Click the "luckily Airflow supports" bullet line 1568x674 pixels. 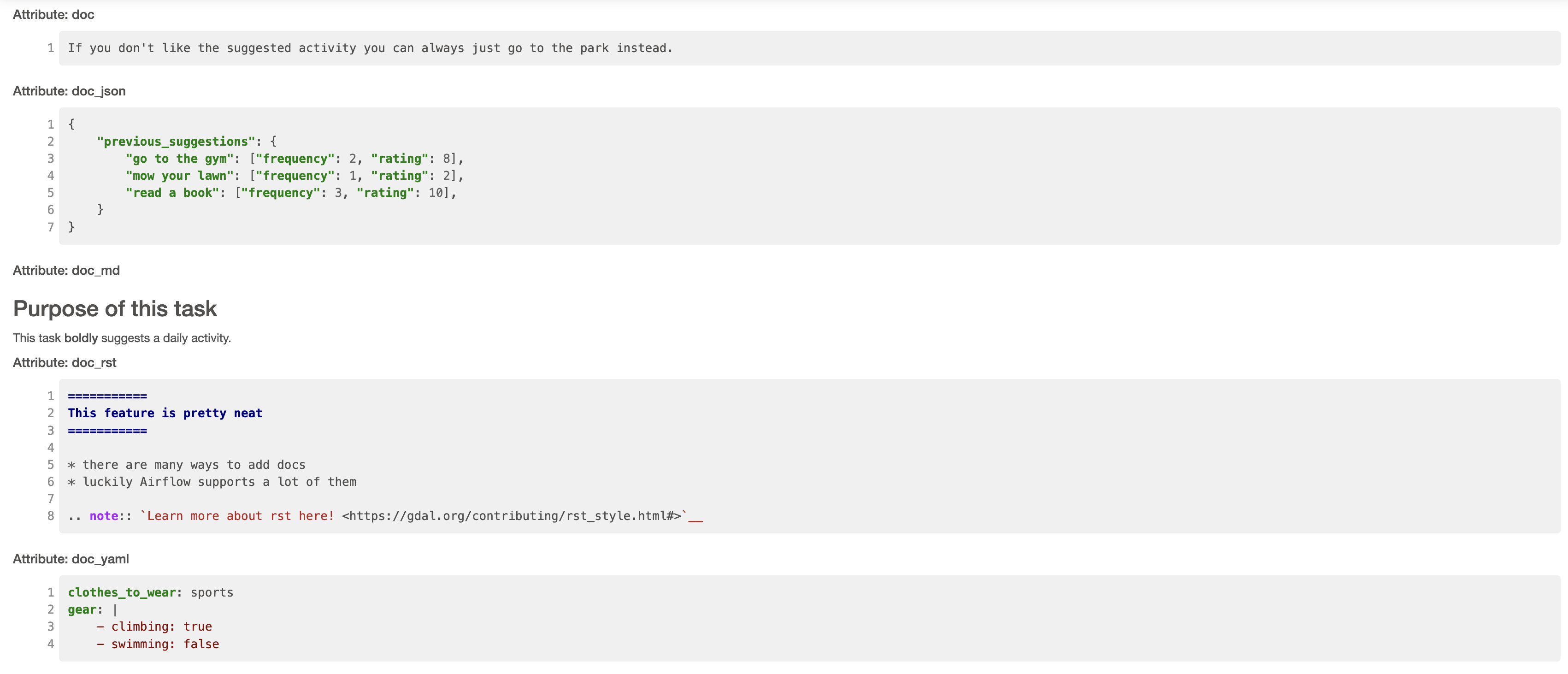219,482
